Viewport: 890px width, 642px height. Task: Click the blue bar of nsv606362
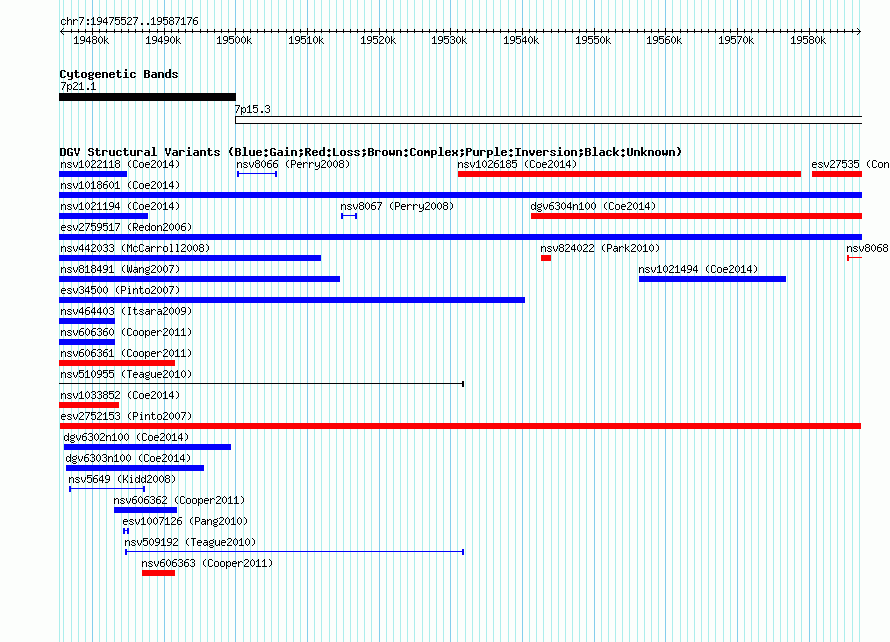[145, 510]
